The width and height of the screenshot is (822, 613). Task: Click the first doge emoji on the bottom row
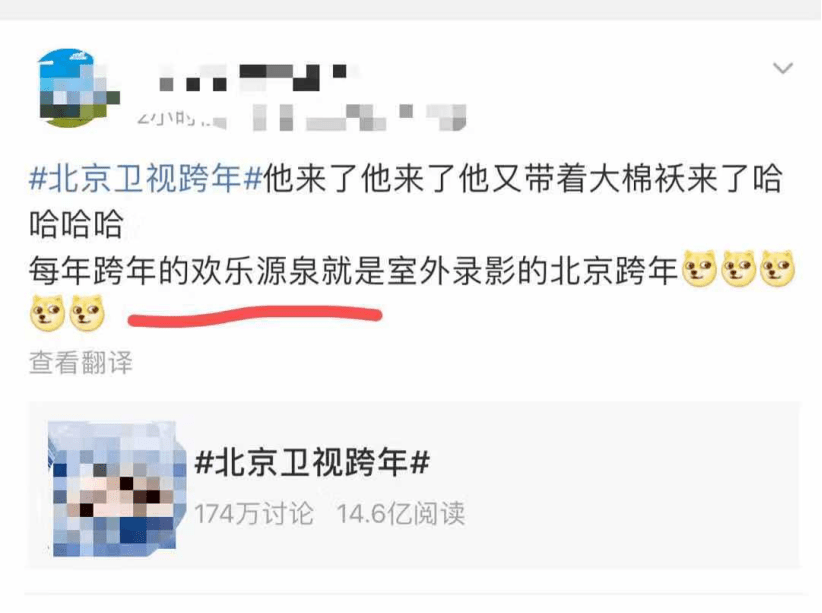tap(48, 313)
